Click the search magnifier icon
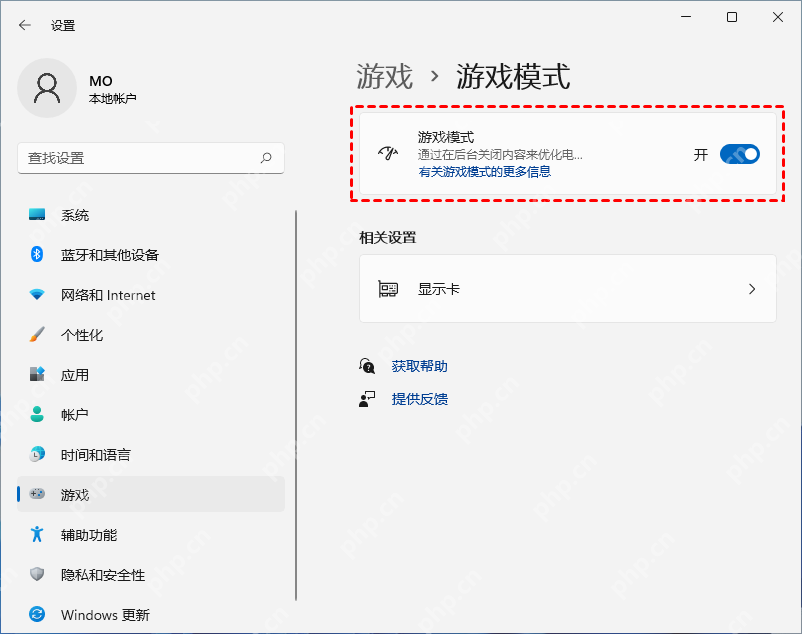This screenshot has width=802, height=634. (x=266, y=158)
